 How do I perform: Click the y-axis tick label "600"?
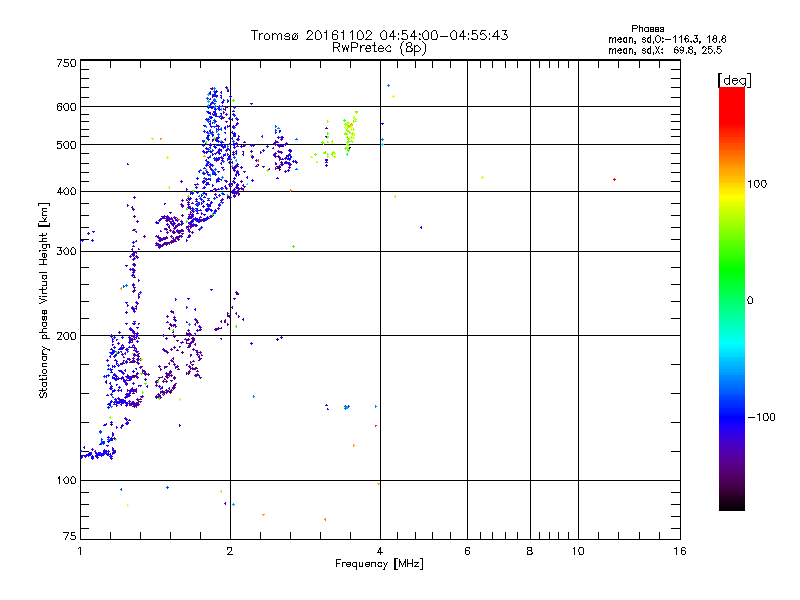pos(66,107)
